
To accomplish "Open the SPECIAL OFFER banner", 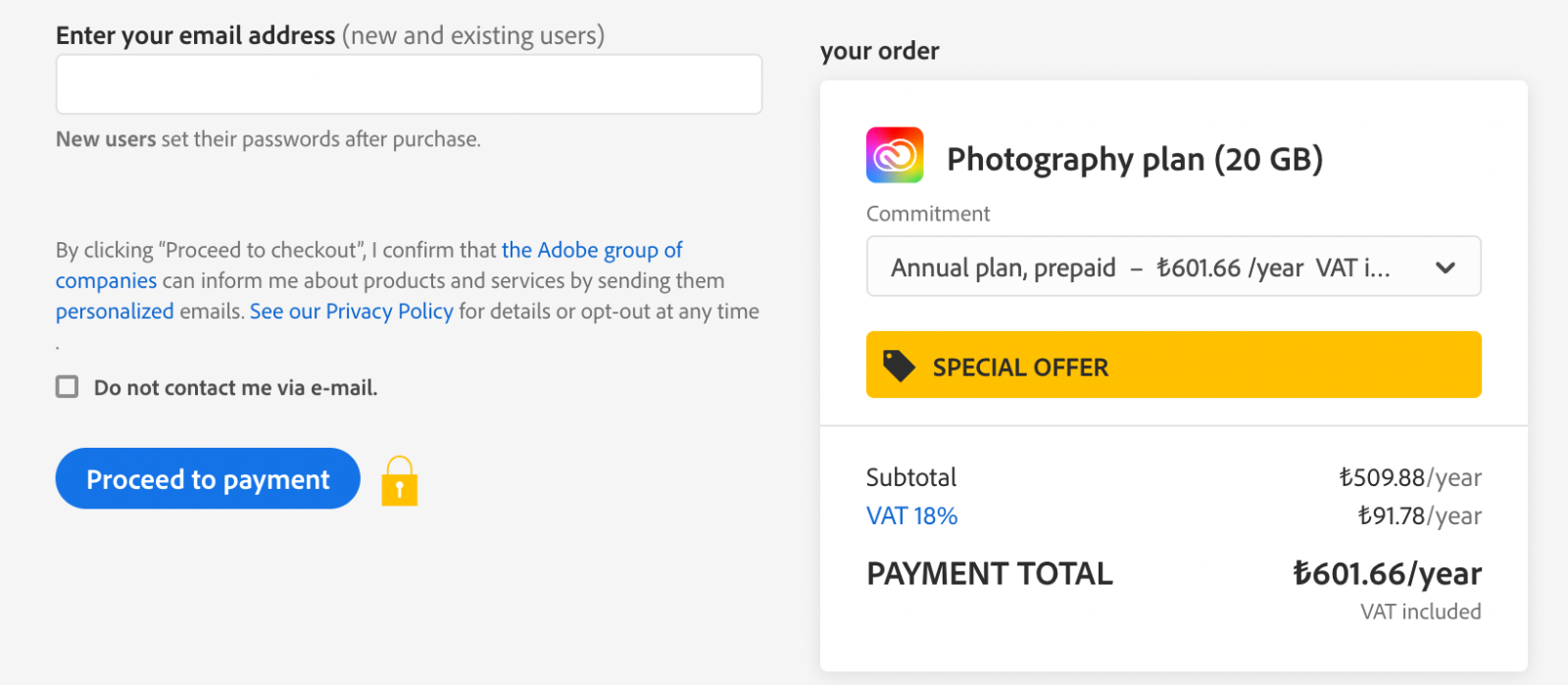I will [1173, 365].
